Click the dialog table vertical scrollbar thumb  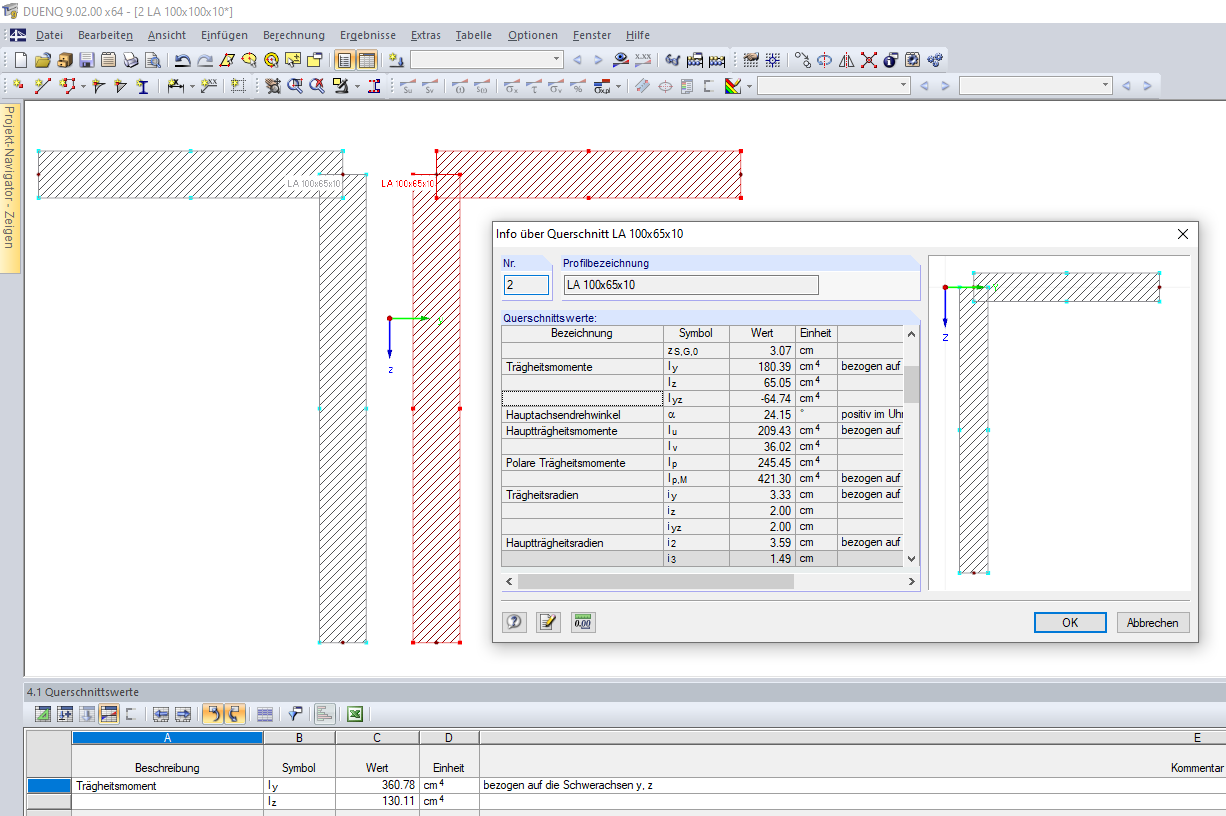tap(911, 383)
